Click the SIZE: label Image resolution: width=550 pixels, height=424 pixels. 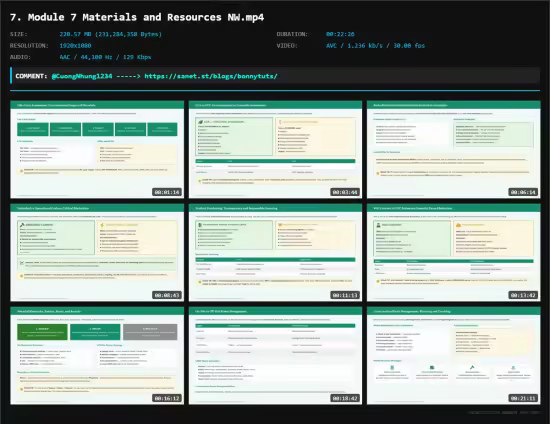pyautogui.click(x=19, y=34)
